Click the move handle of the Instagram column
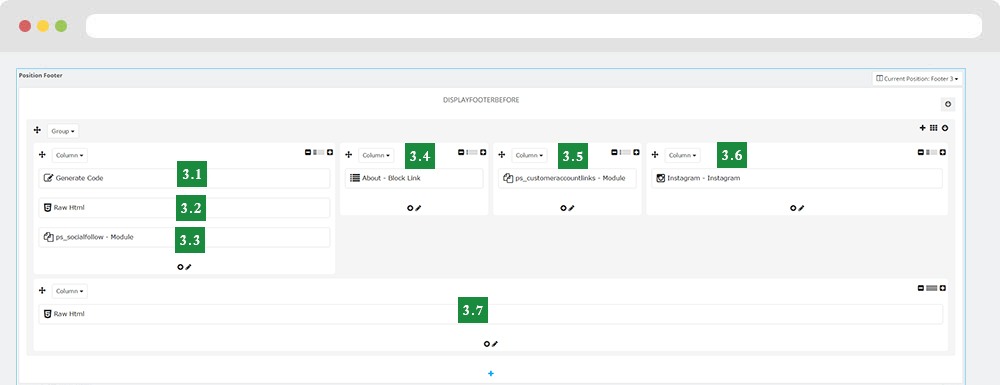This screenshot has width=1000, height=385. click(x=655, y=154)
